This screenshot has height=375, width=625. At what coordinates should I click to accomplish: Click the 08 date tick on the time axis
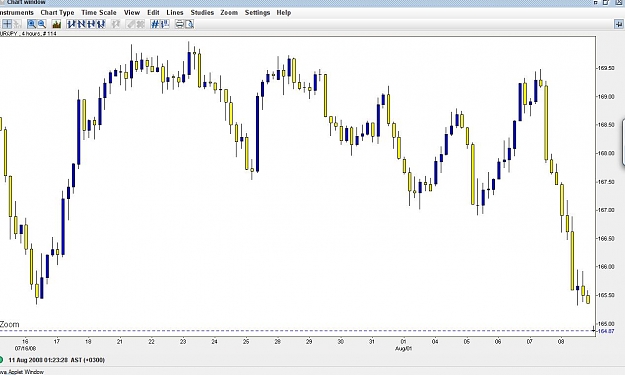(x=561, y=342)
